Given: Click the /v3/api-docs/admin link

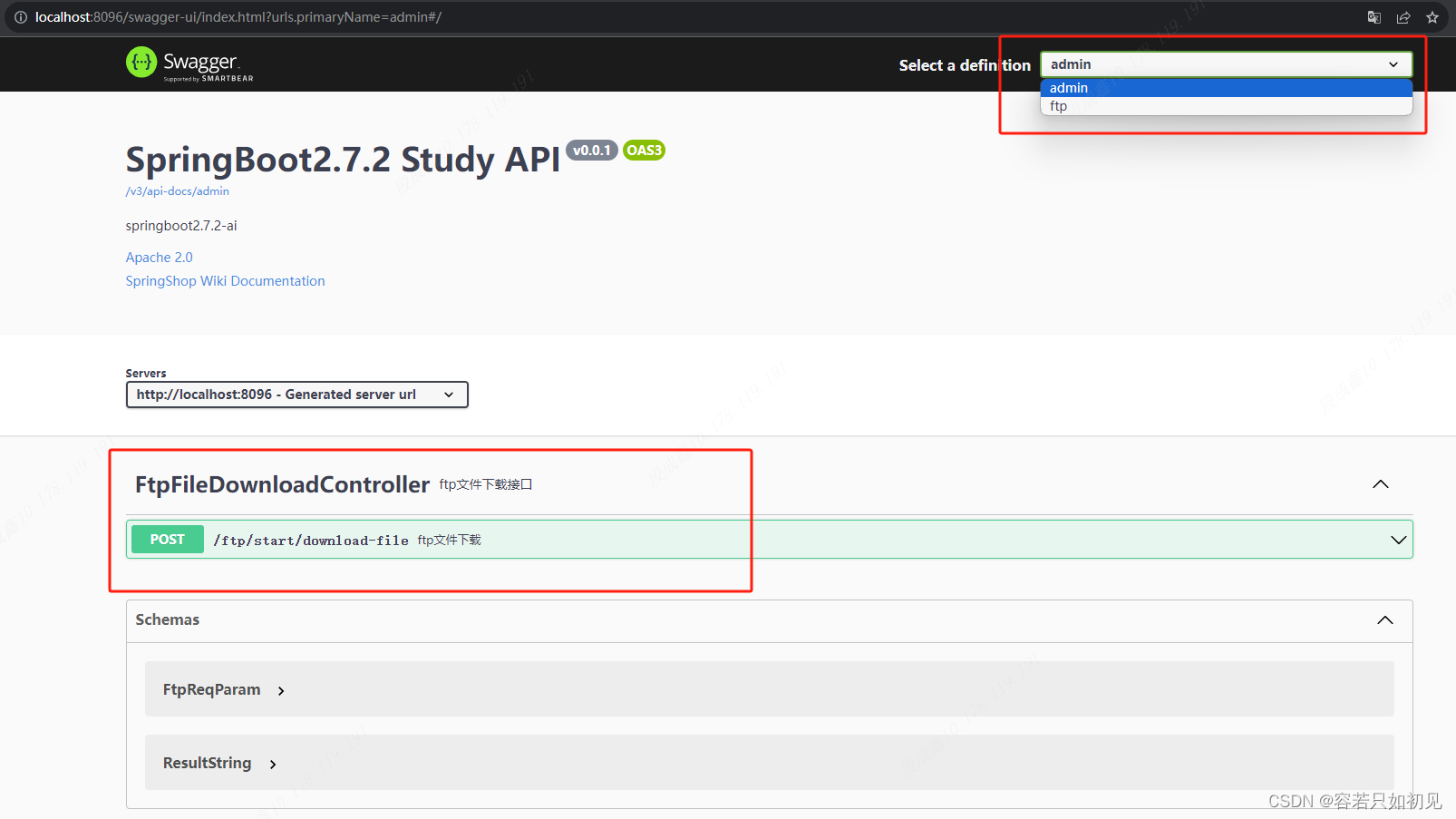Looking at the screenshot, I should (x=177, y=190).
